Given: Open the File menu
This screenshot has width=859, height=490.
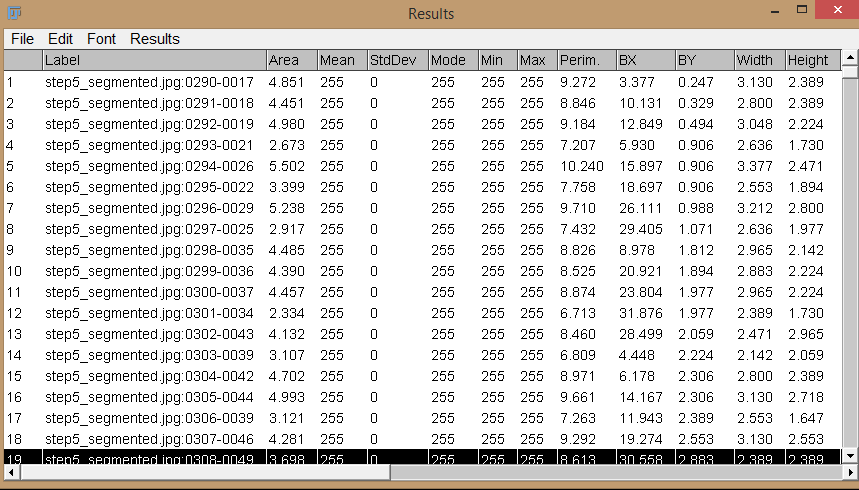Looking at the screenshot, I should coord(22,39).
